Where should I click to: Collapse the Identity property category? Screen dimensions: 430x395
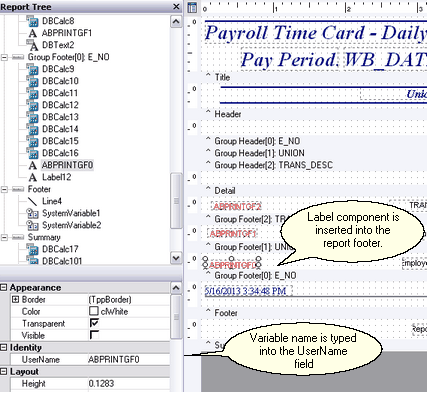pos(4,347)
